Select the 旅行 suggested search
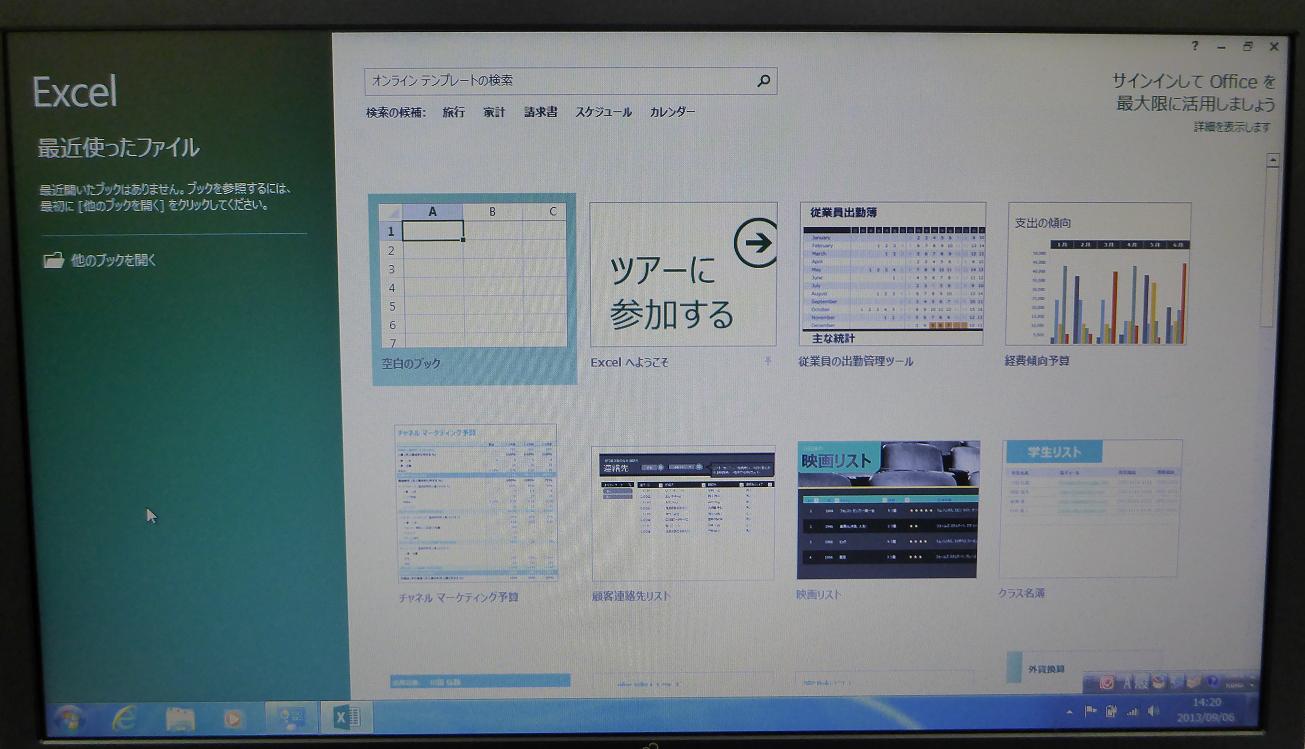 pyautogui.click(x=454, y=113)
